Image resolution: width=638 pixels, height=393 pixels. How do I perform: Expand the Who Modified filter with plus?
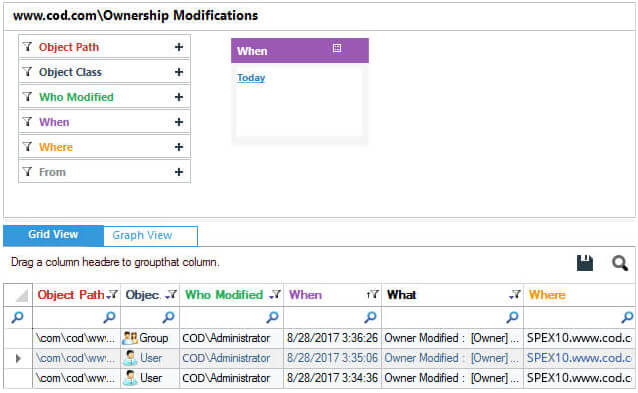click(x=179, y=97)
